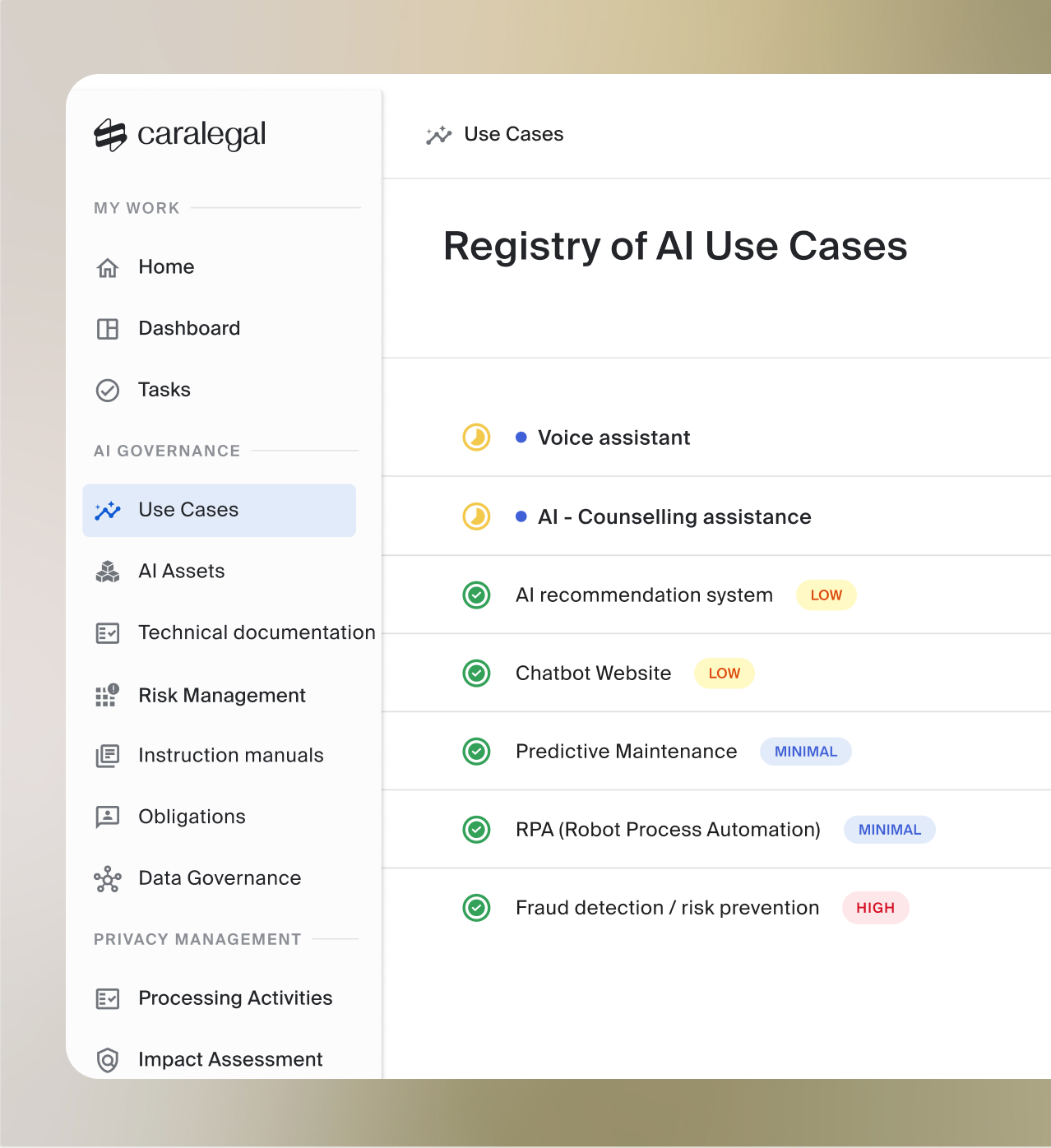The height and width of the screenshot is (1148, 1051).
Task: Click the AI Assets cubes icon
Action: (x=108, y=572)
